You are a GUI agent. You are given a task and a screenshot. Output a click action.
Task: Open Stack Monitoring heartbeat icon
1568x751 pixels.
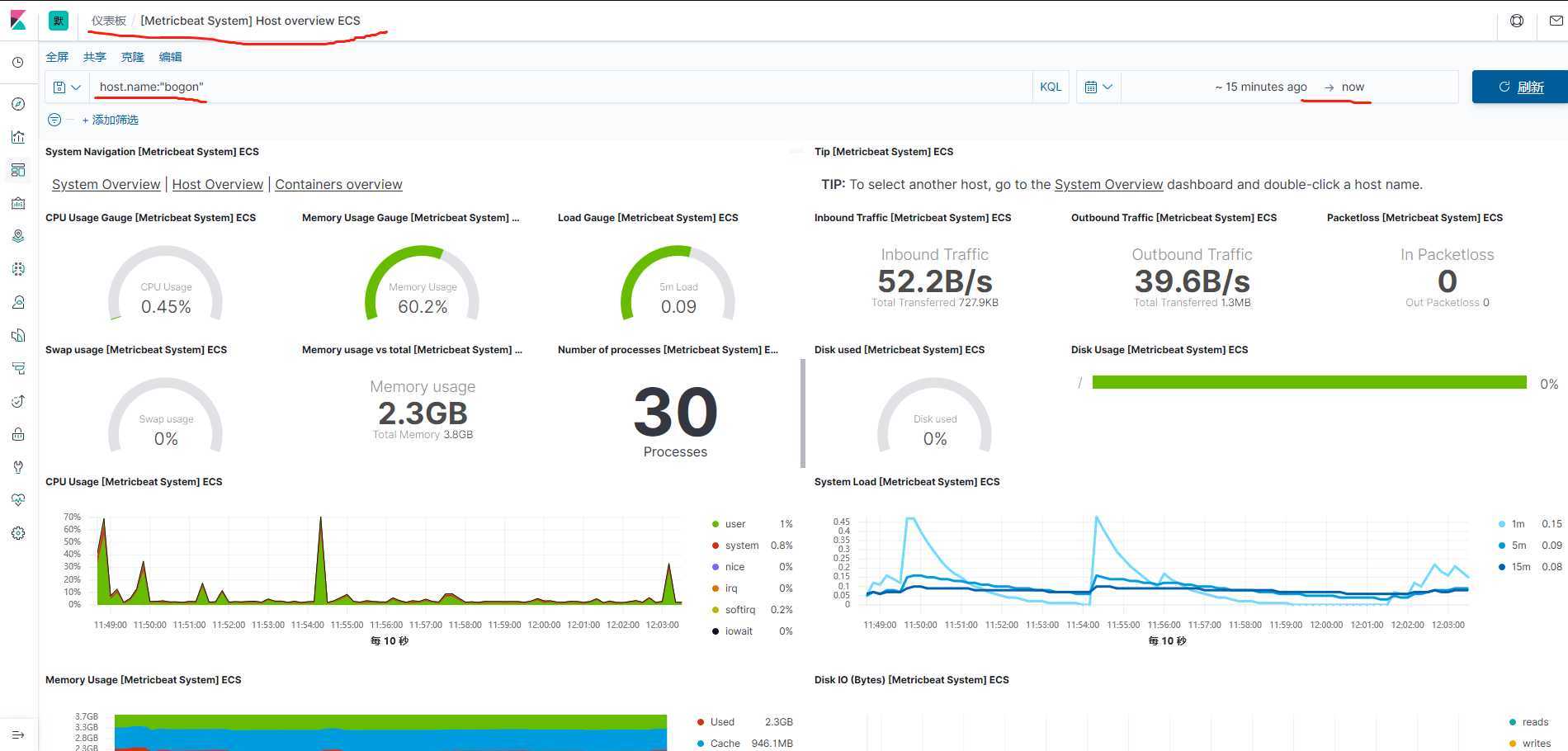coord(18,500)
